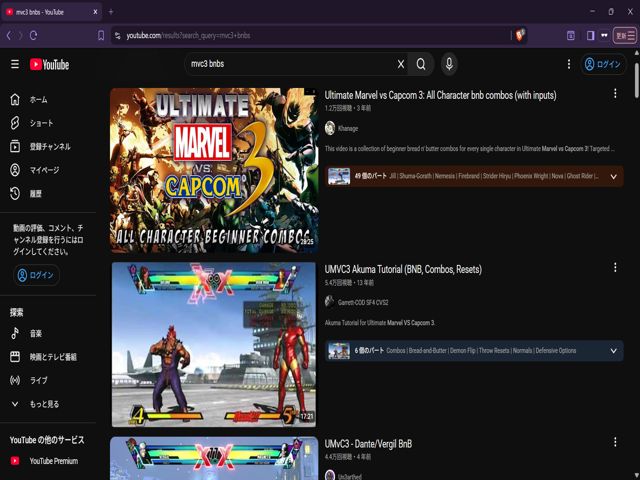Viewport: 640px width, 480px height.
Task: Go back with the browser back arrow
Action: pos(9,36)
